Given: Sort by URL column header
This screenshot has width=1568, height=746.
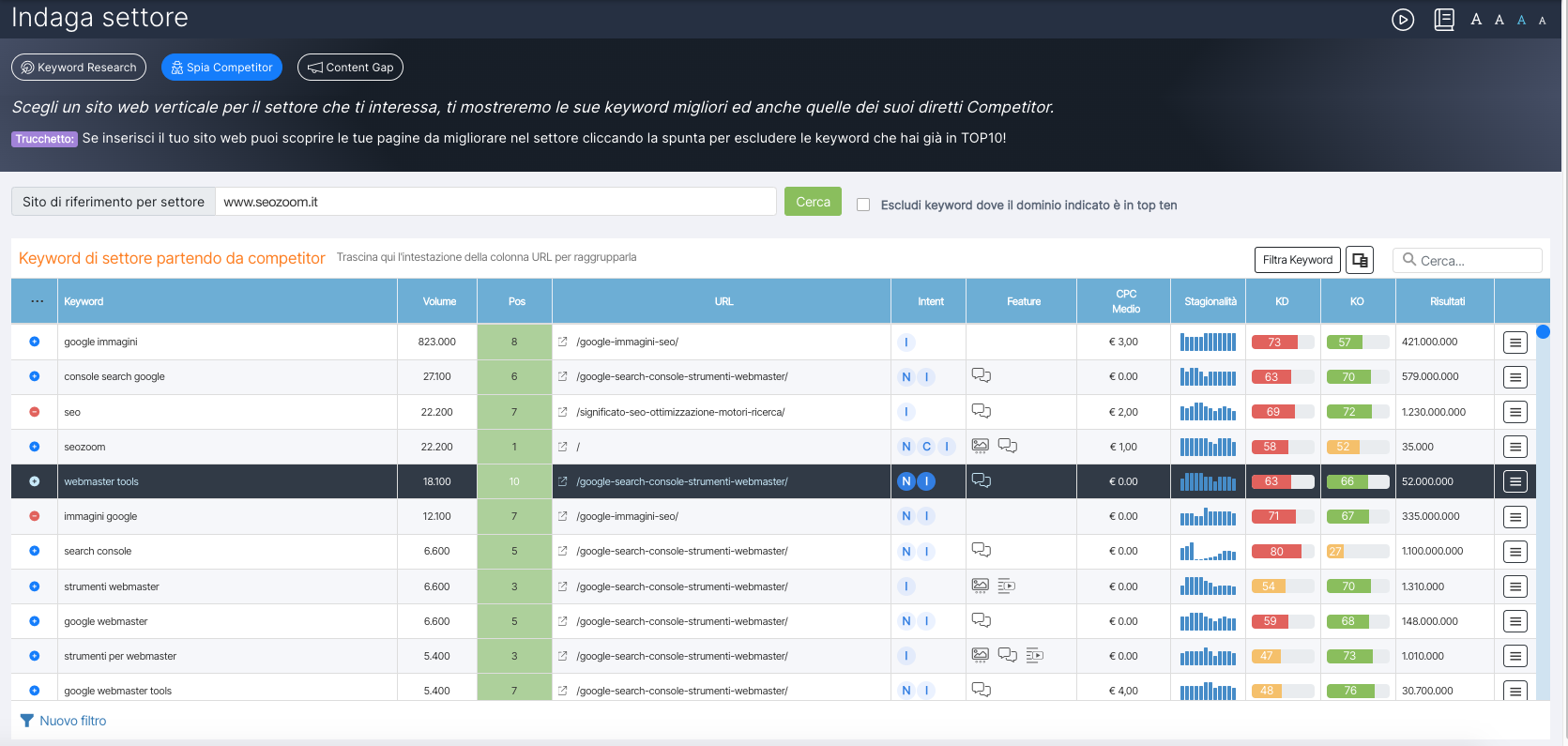Looking at the screenshot, I should [x=723, y=301].
